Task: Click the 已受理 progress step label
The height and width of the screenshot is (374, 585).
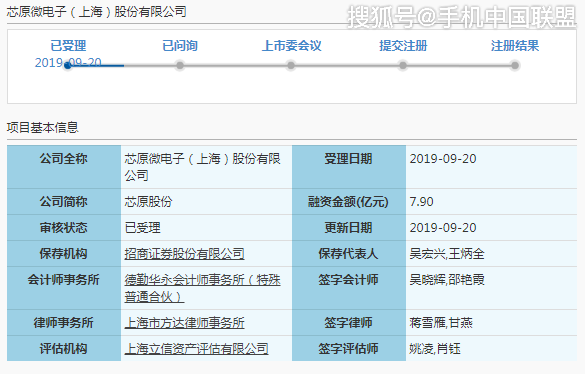Action: (x=68, y=46)
